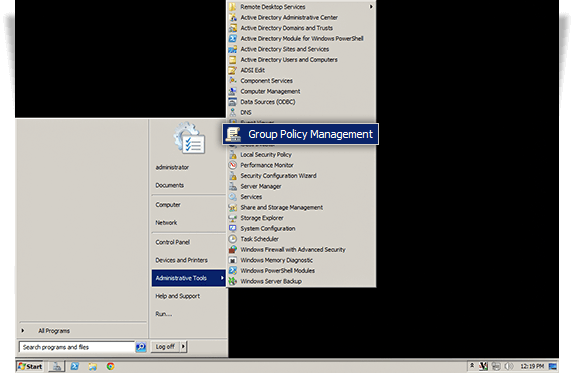The image size is (574, 373).
Task: Open Computer from the Start menu
Action: point(168,205)
